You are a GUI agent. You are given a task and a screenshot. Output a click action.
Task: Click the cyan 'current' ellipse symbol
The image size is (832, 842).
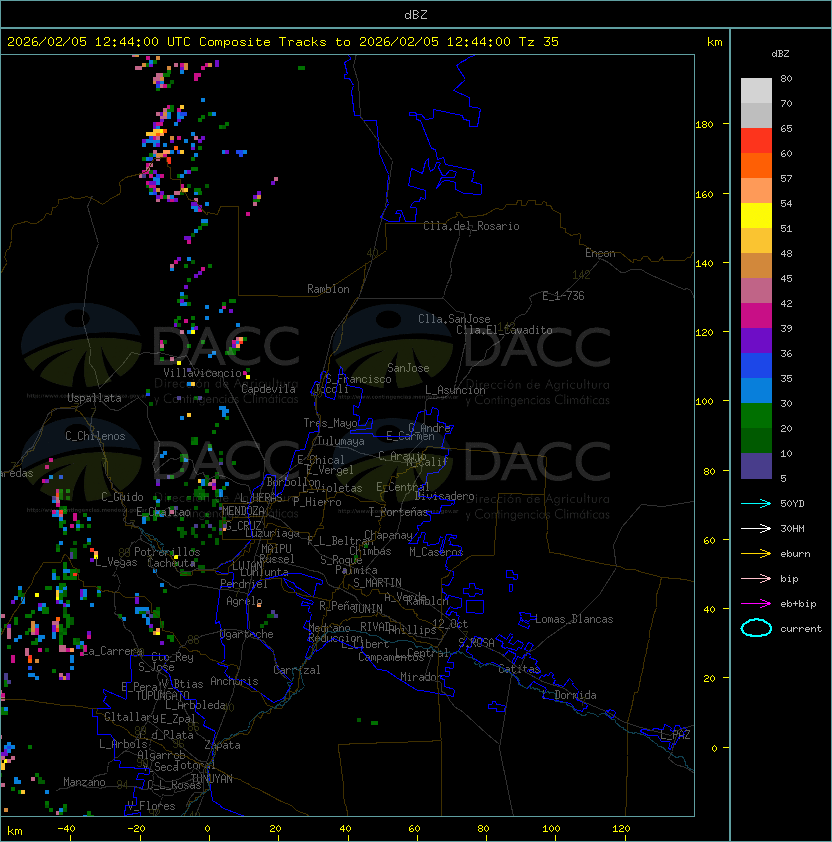point(756,628)
